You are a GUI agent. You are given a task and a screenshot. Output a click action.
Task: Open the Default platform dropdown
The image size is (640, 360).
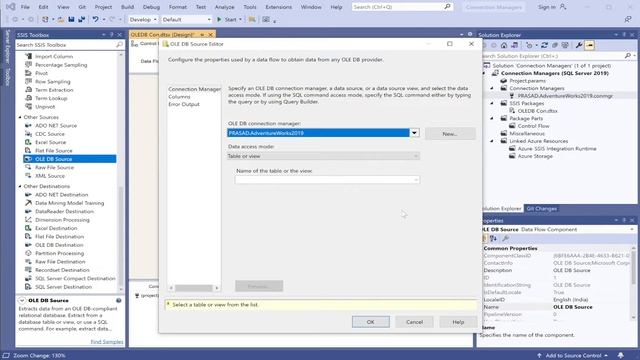coord(187,19)
